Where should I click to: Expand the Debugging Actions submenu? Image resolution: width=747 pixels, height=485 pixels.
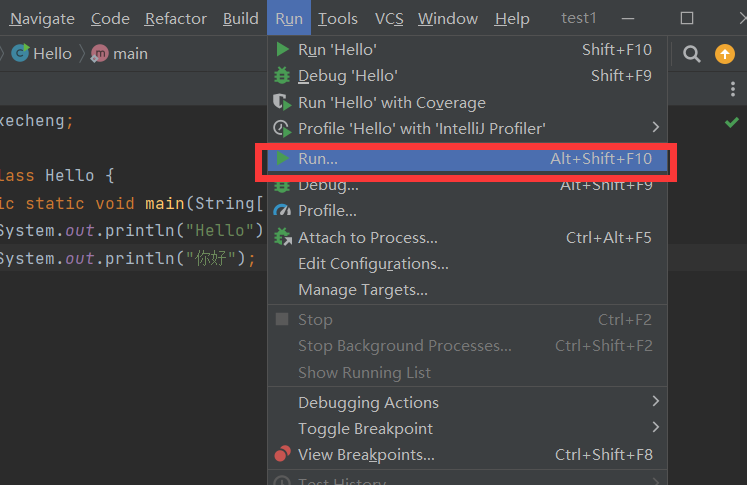655,402
